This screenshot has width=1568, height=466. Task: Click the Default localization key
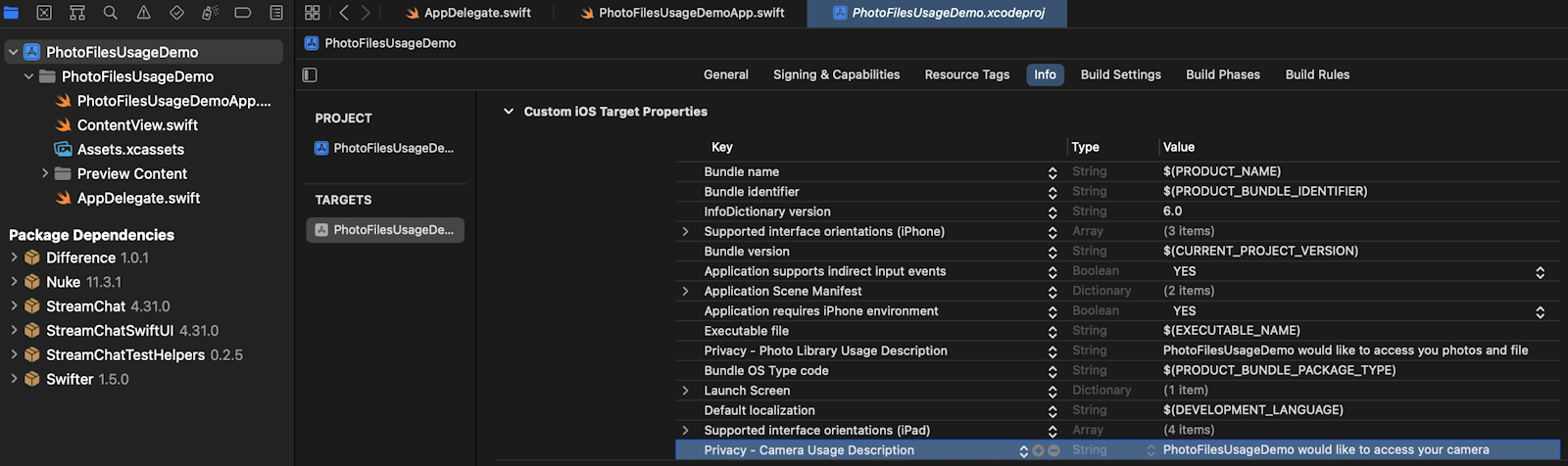(759, 410)
